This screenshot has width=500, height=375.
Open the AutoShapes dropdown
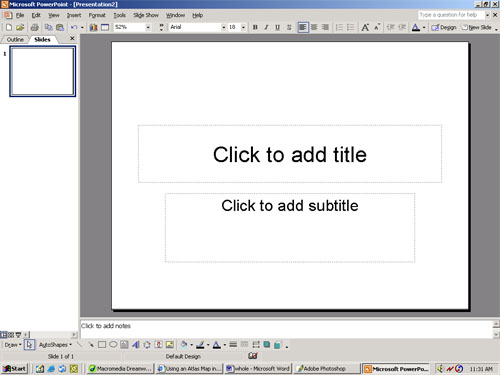[x=55, y=345]
